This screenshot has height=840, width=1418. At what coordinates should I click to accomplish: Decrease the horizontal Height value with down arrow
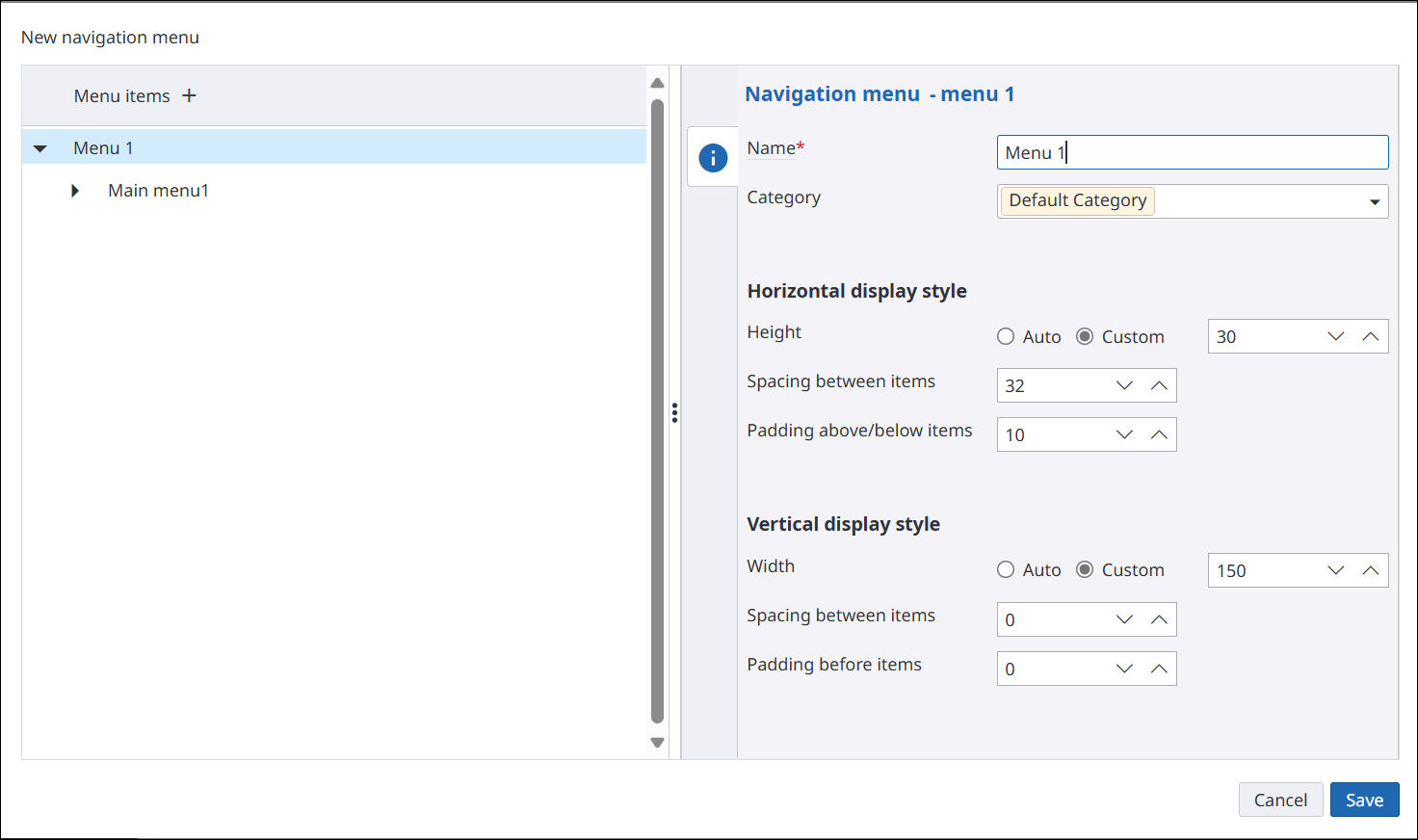1335,336
